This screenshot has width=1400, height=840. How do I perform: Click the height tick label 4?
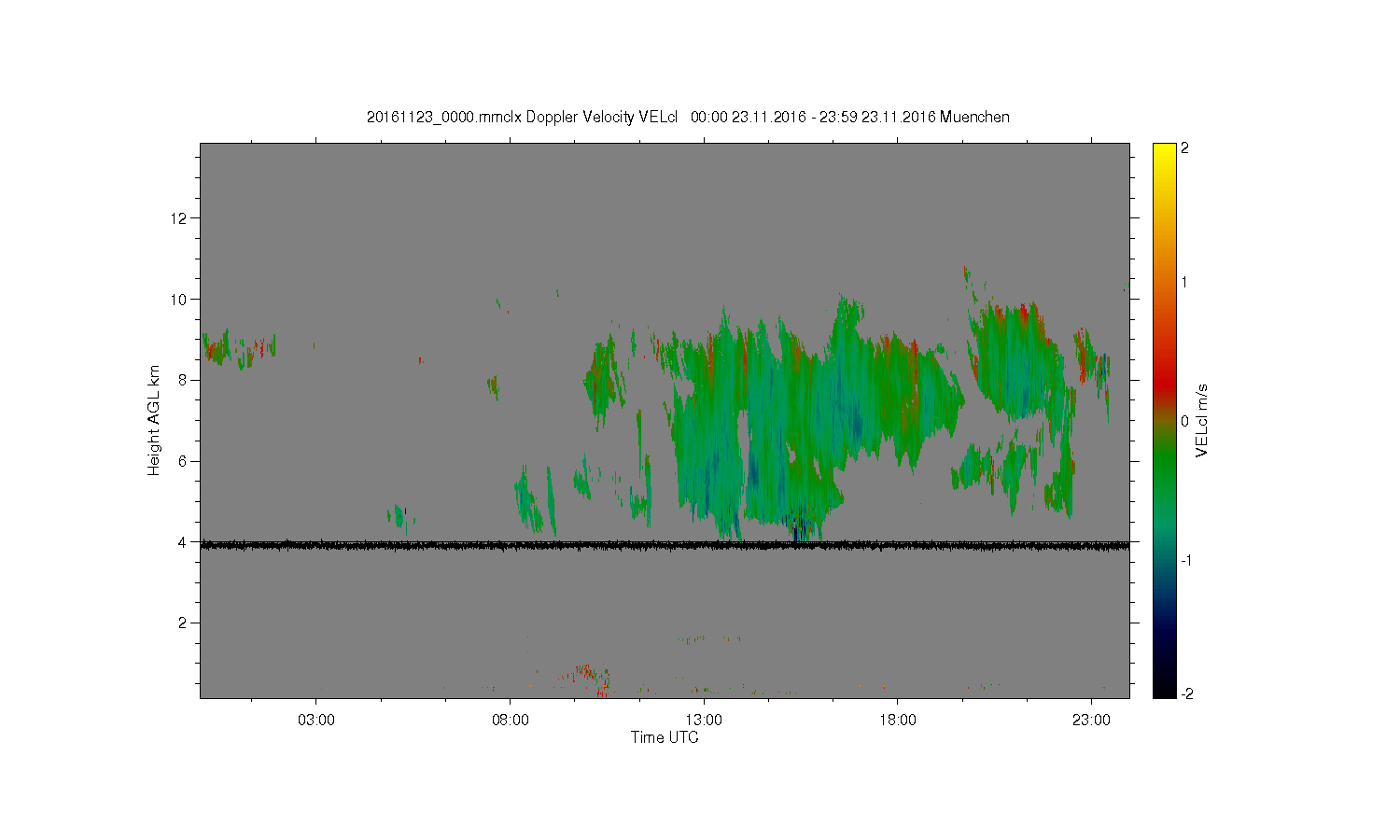pos(184,542)
